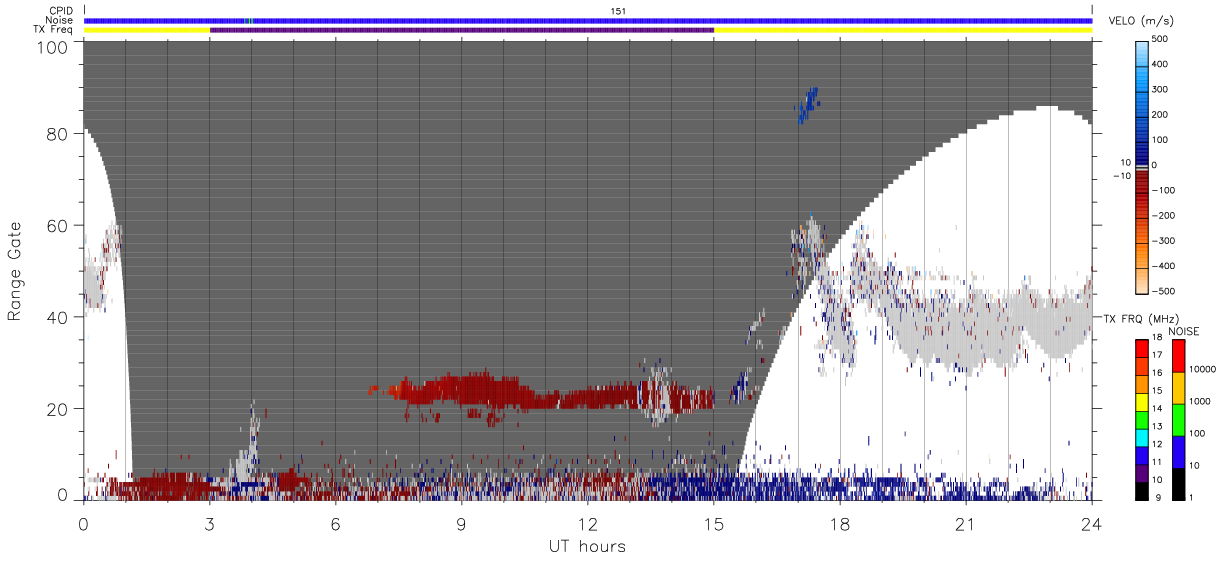Click the 6 tick on UT hours axis

336,523
